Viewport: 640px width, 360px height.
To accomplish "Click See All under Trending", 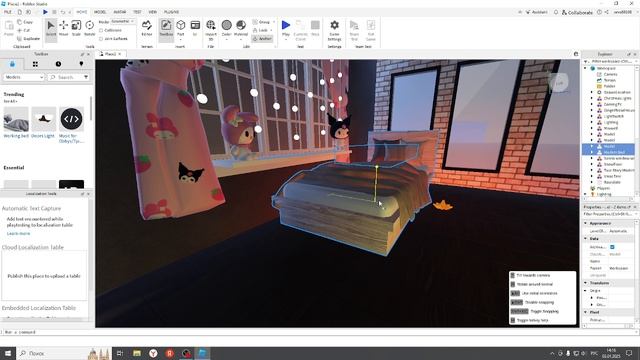I will click(10, 101).
